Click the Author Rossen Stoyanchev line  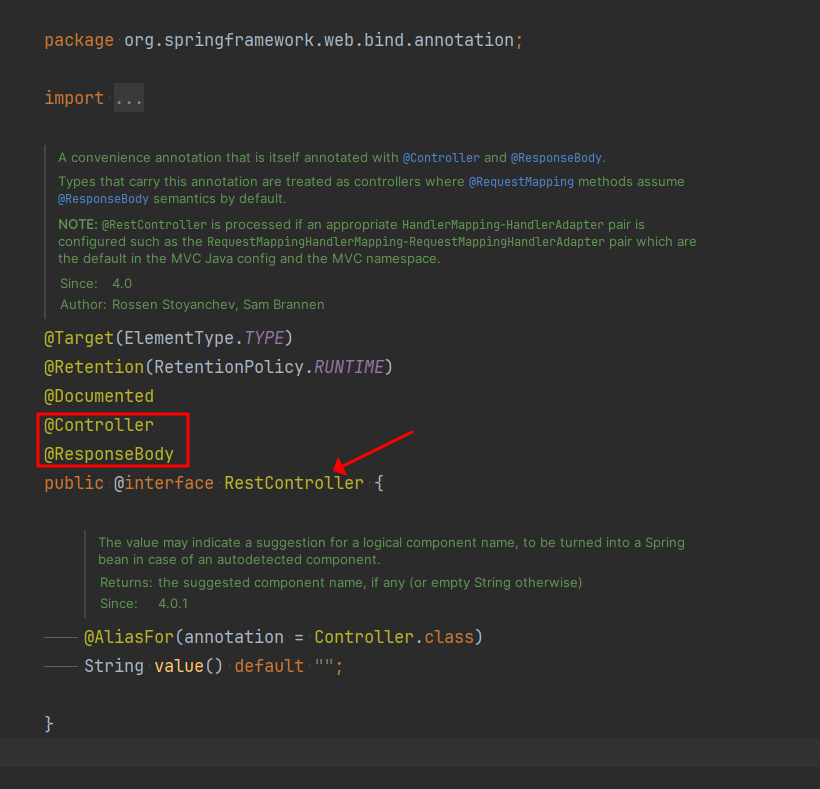tap(192, 305)
